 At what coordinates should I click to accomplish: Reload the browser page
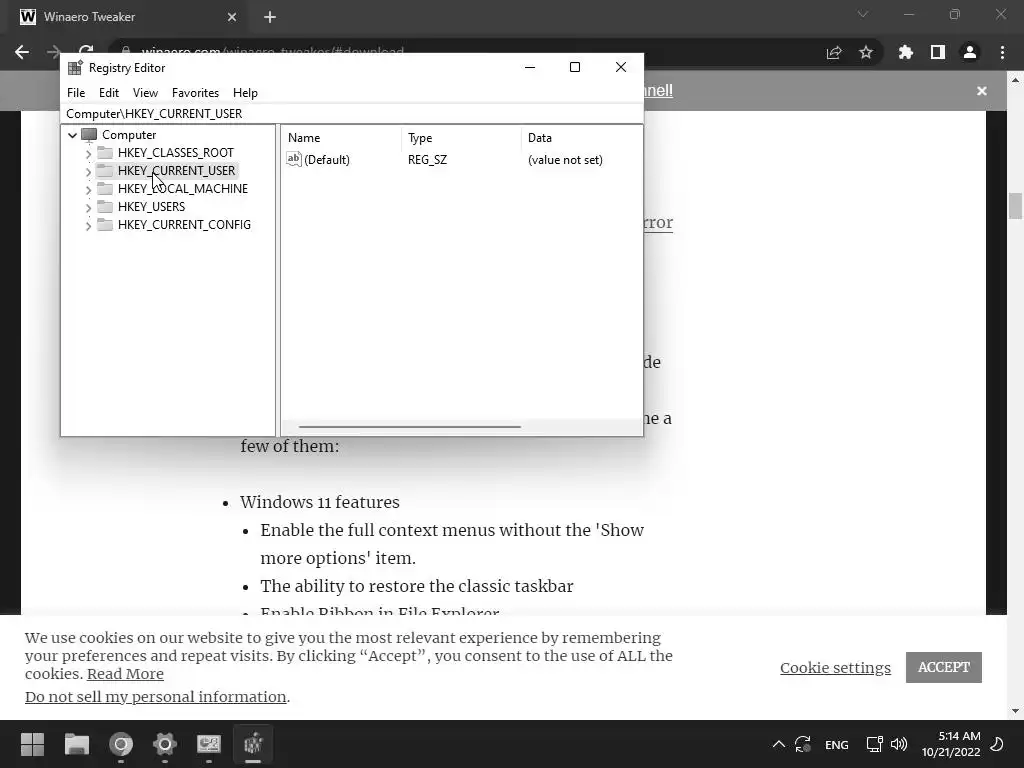(86, 51)
